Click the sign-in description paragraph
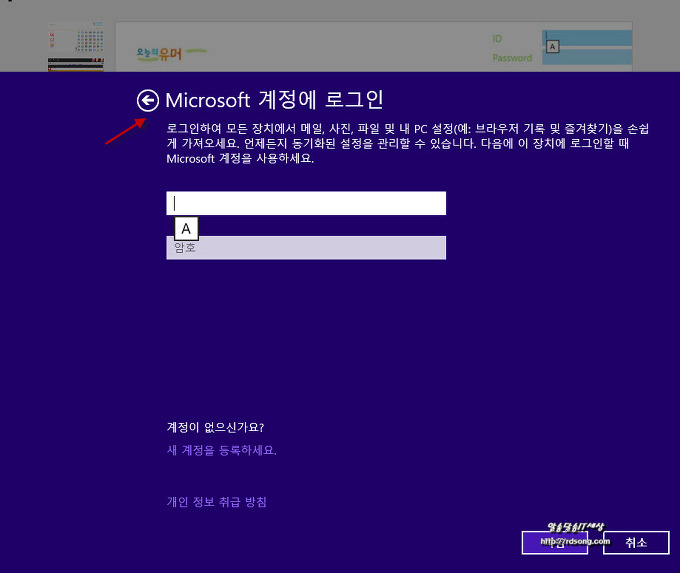680x573 pixels. click(400, 144)
